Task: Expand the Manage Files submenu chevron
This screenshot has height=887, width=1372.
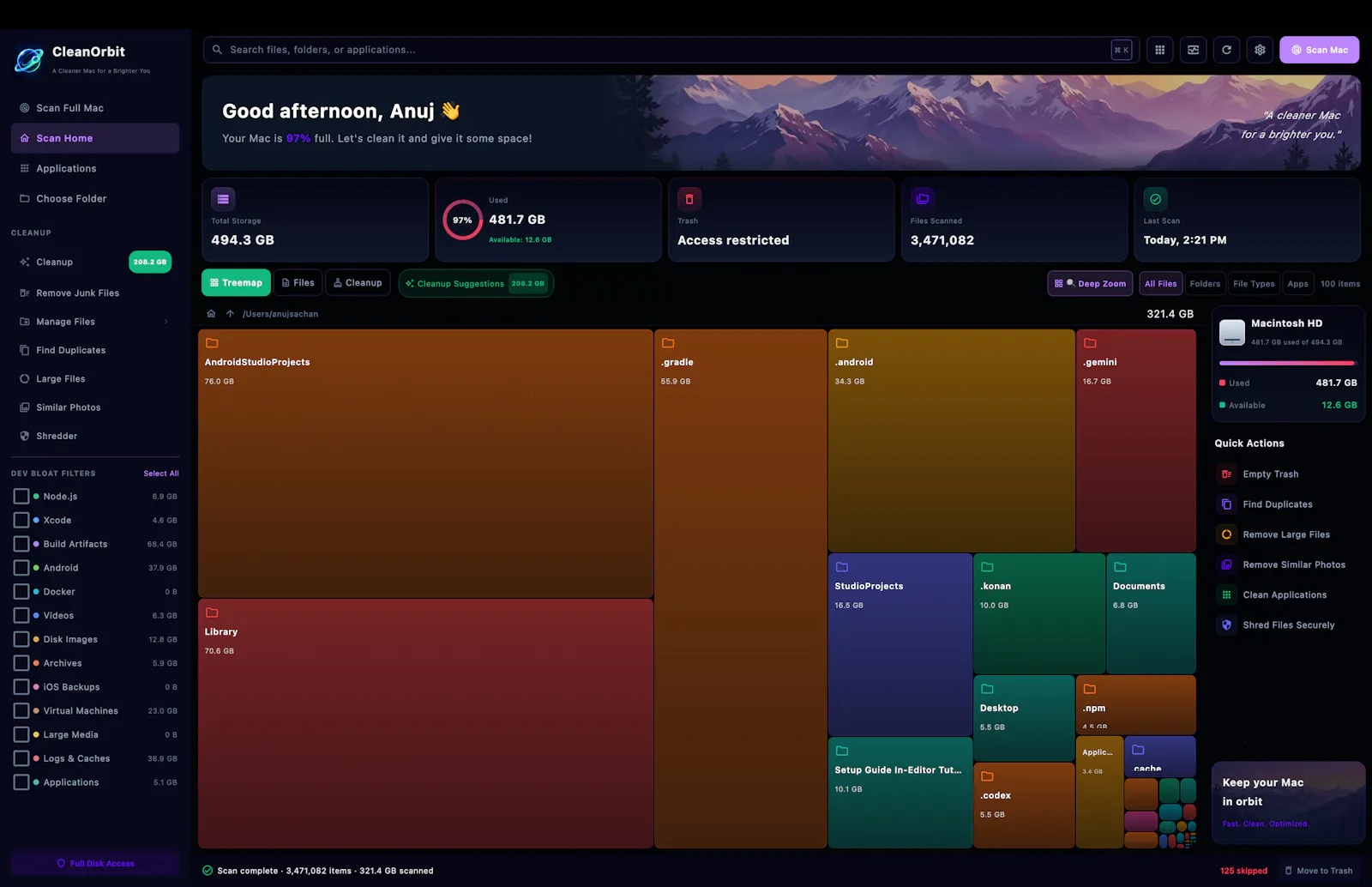Action: [x=165, y=322]
